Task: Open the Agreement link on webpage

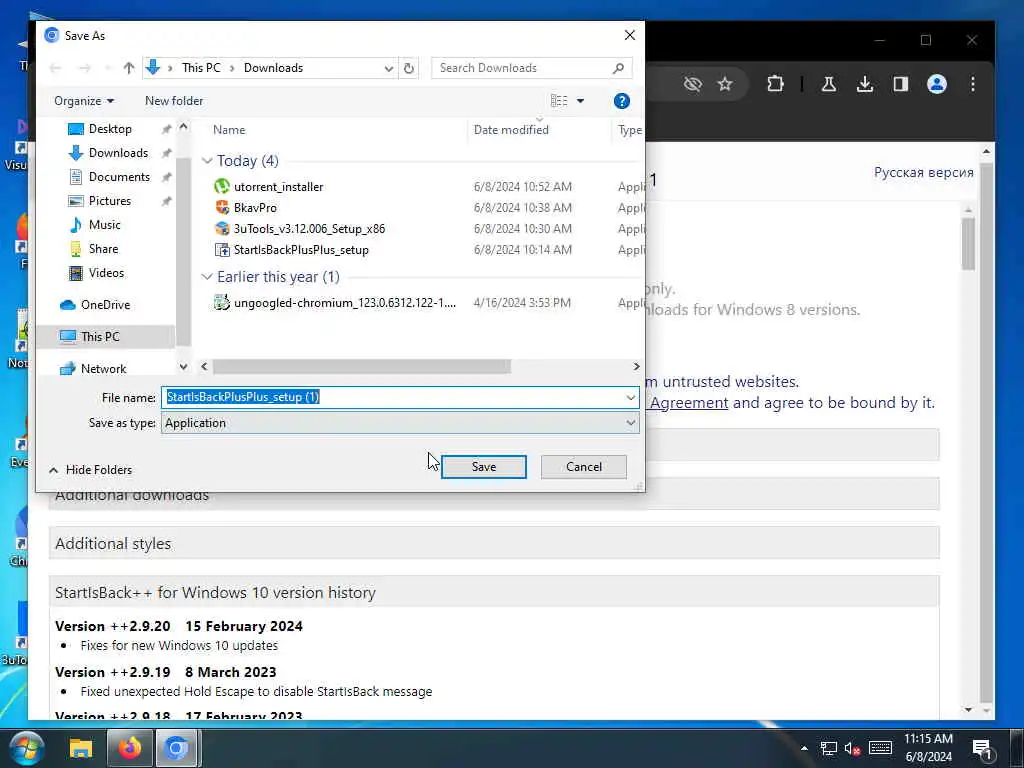Action: point(689,403)
